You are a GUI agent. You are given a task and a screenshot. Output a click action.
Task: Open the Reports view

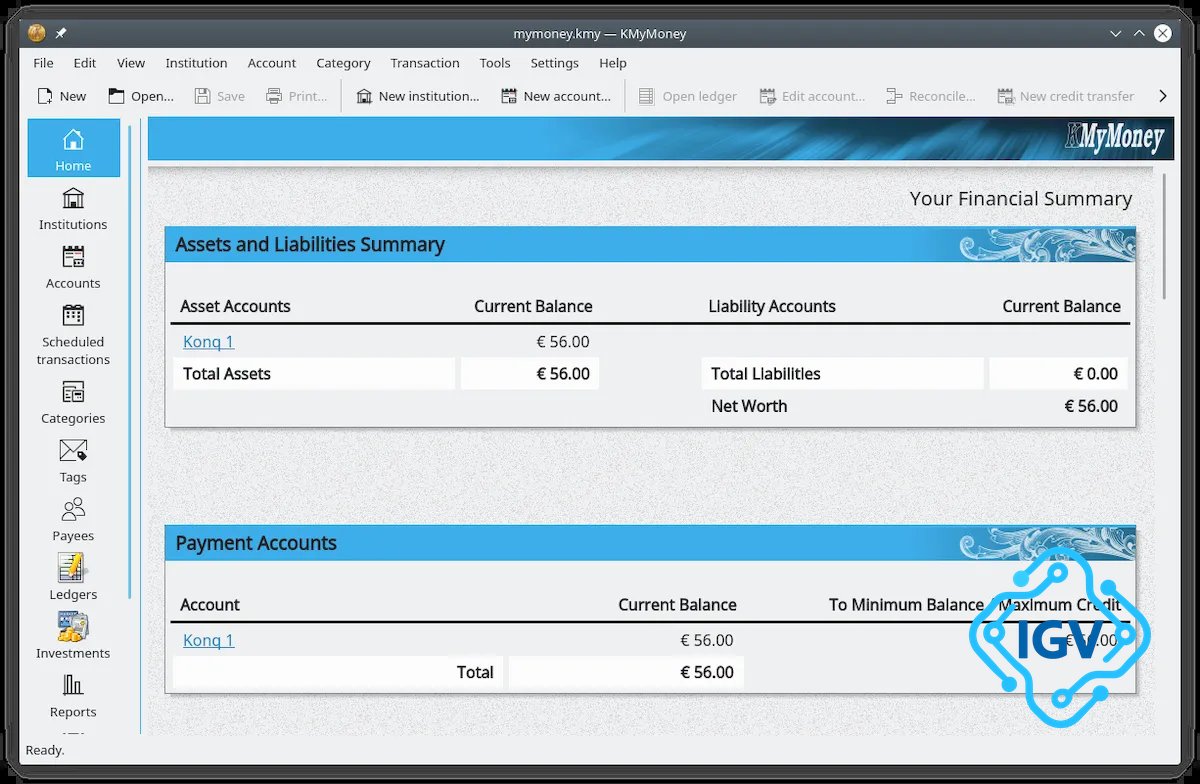pos(73,695)
